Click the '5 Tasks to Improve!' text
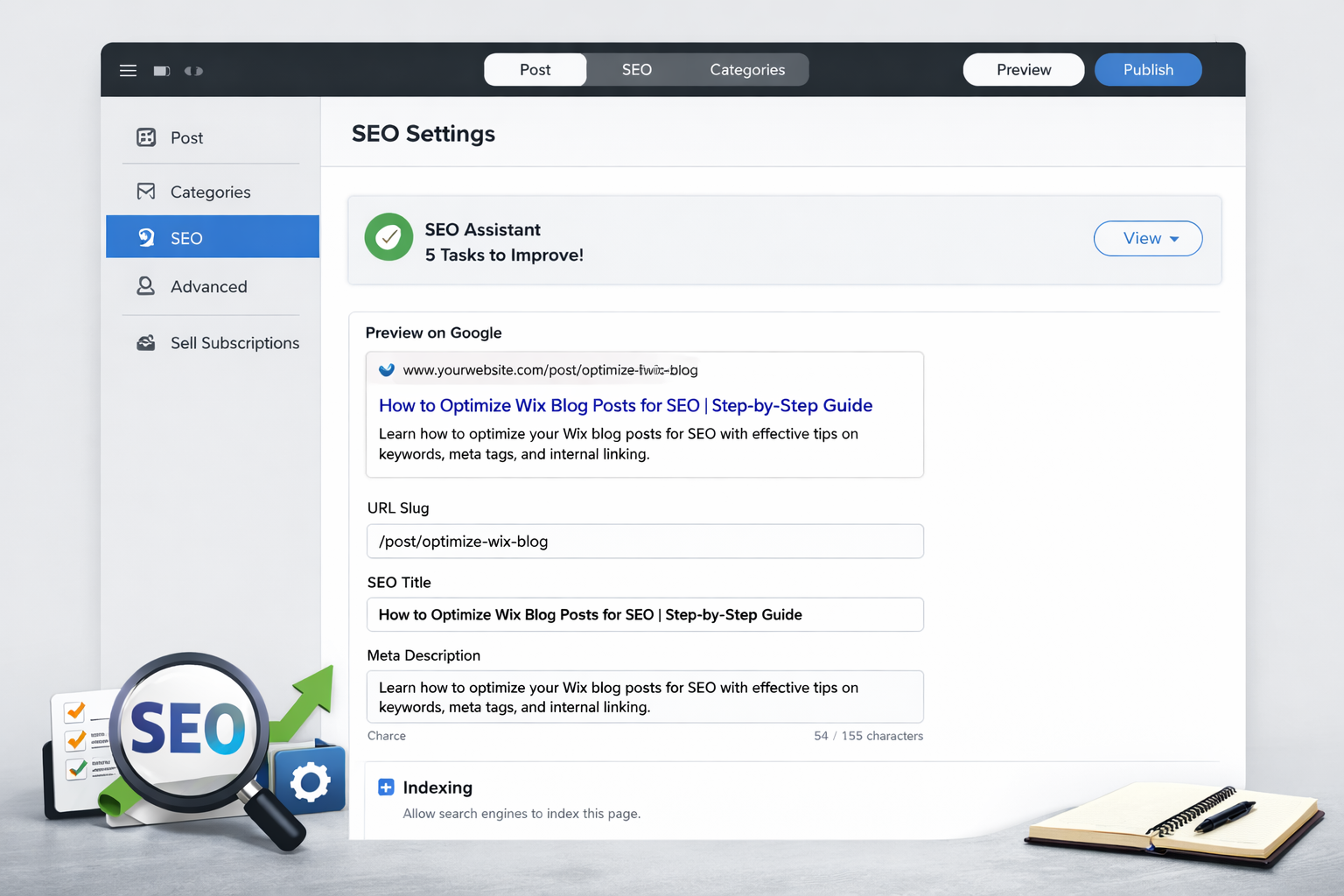Screen dimensions: 1344x896 [504, 255]
